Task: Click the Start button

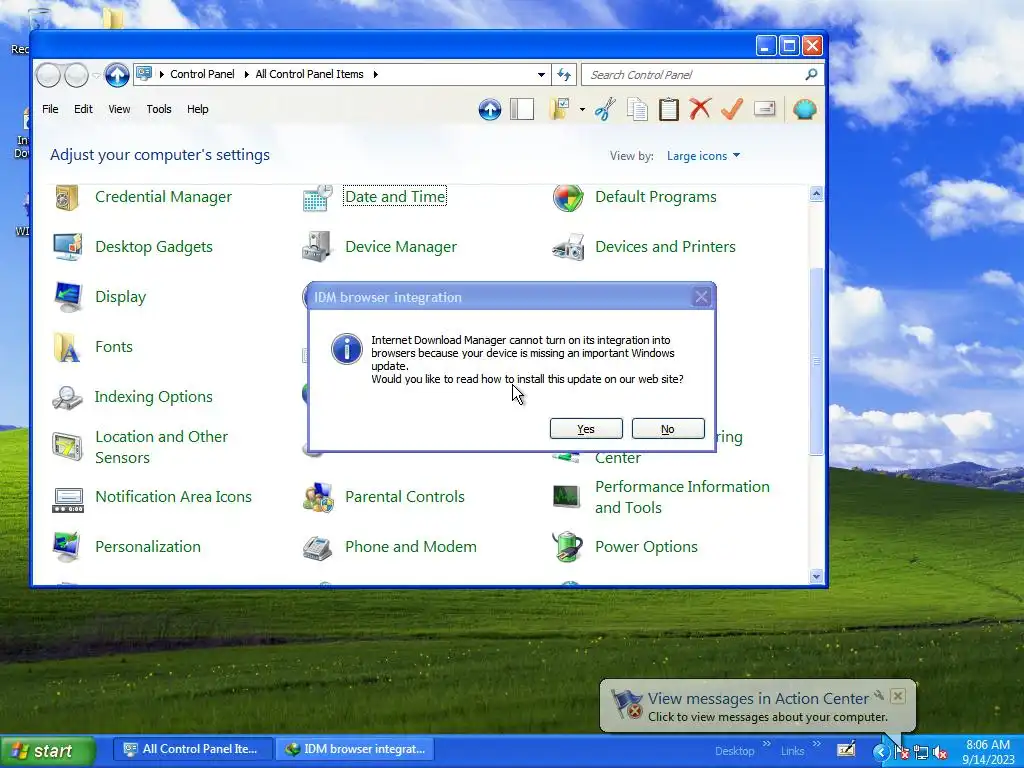Action: pyautogui.click(x=47, y=751)
